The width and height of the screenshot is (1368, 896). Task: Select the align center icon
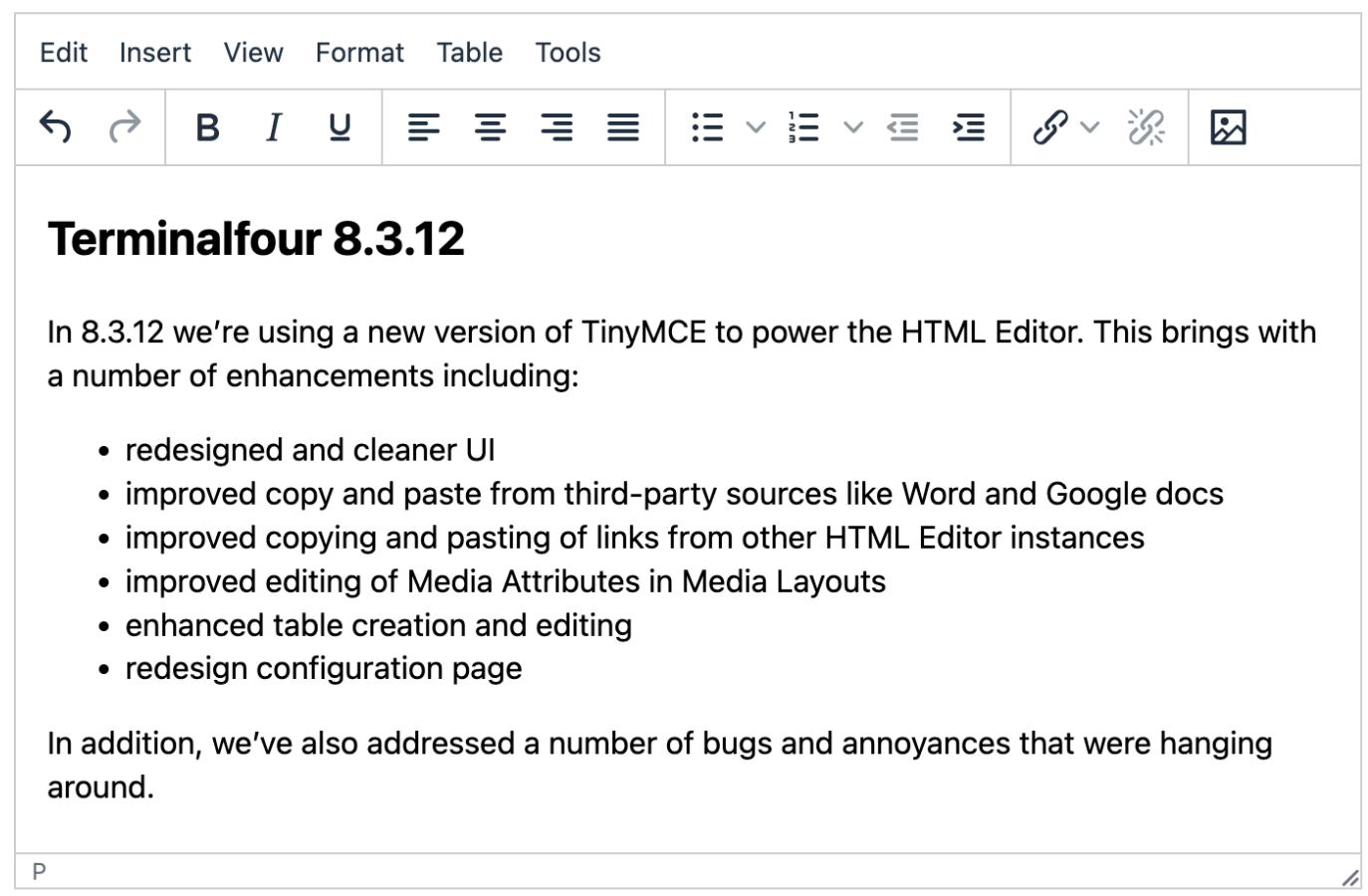point(490,127)
